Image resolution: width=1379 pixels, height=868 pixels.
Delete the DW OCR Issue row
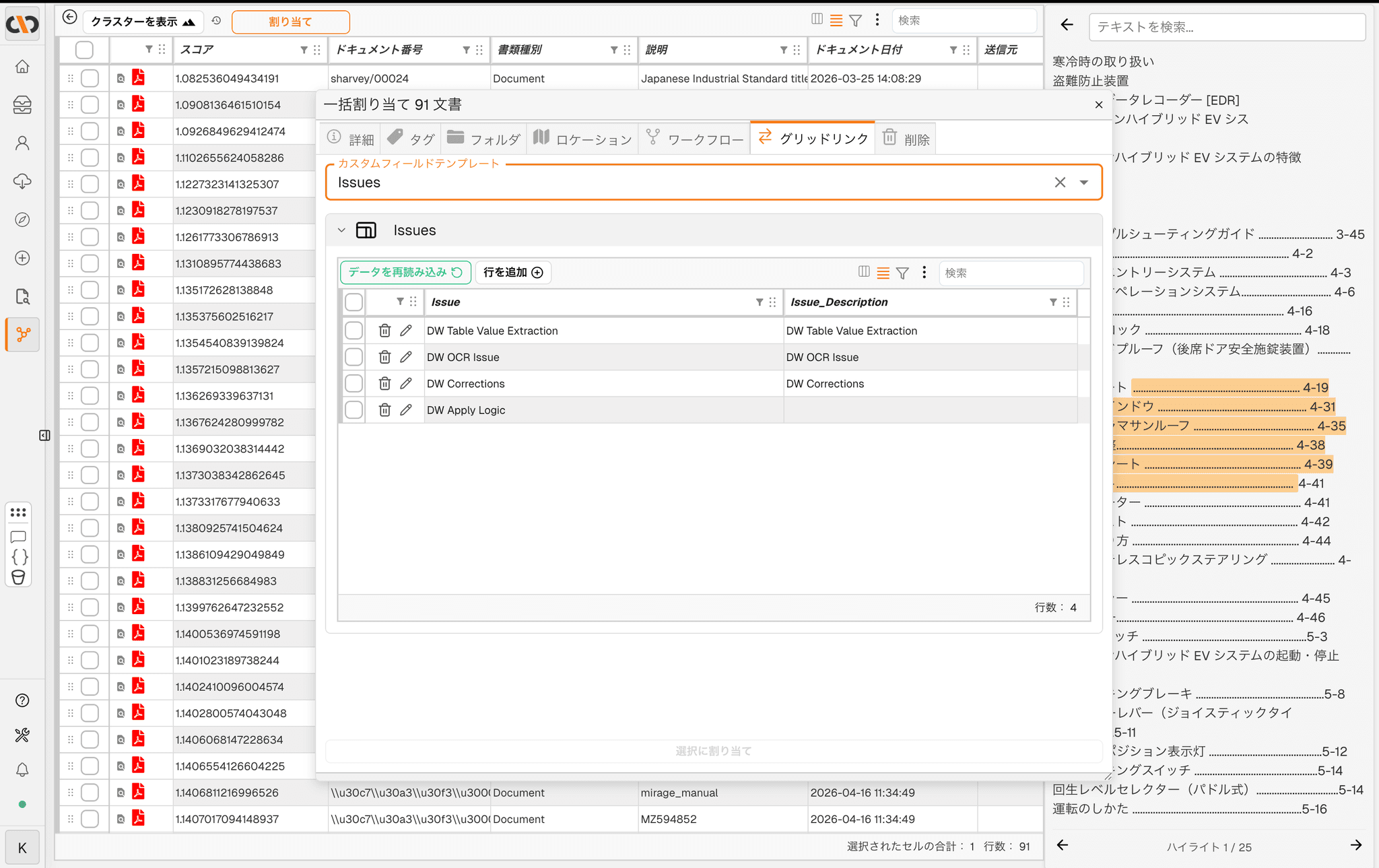384,357
